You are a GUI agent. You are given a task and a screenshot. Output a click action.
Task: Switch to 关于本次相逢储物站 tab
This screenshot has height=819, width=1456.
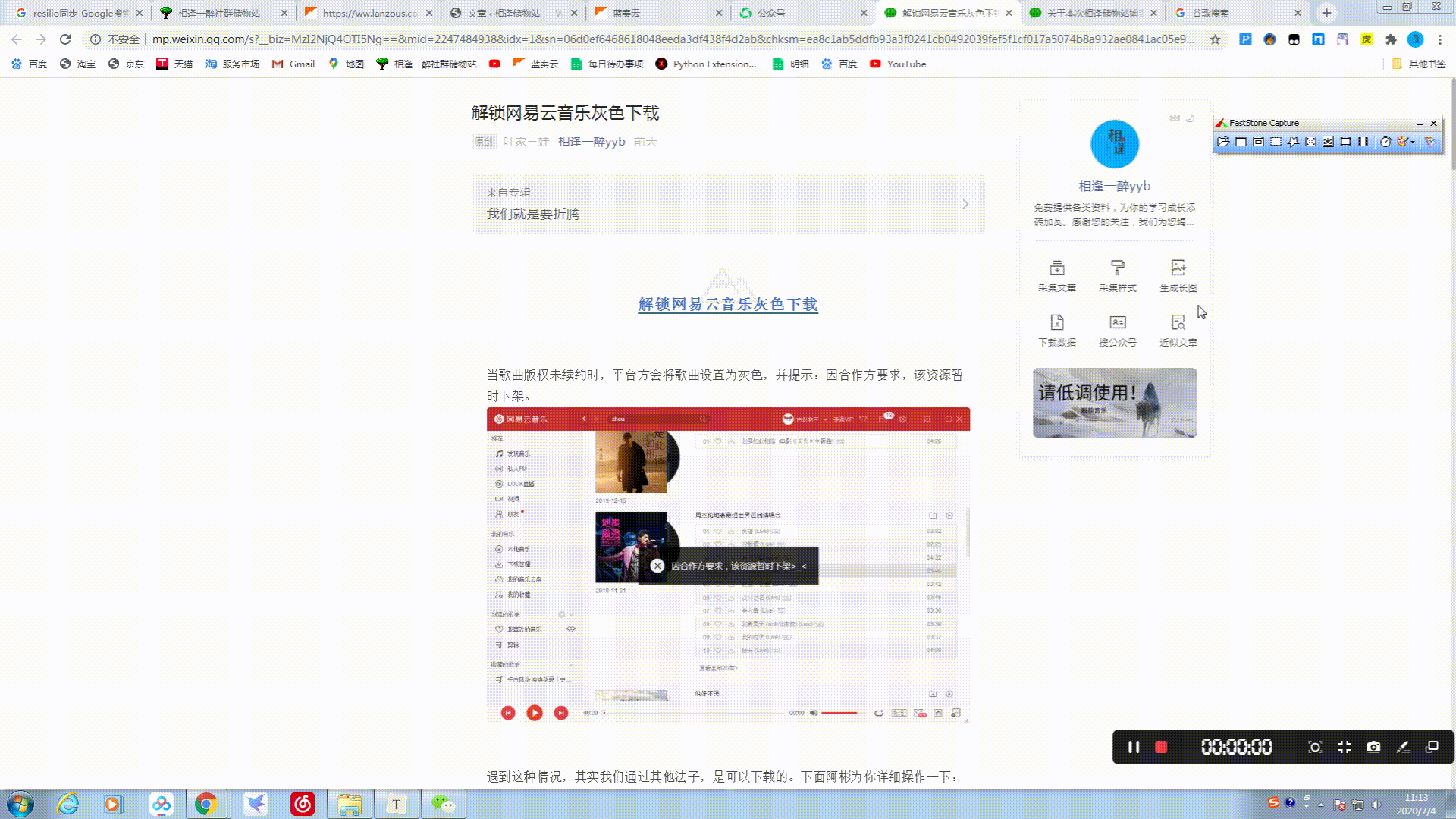pyautogui.click(x=1092, y=13)
